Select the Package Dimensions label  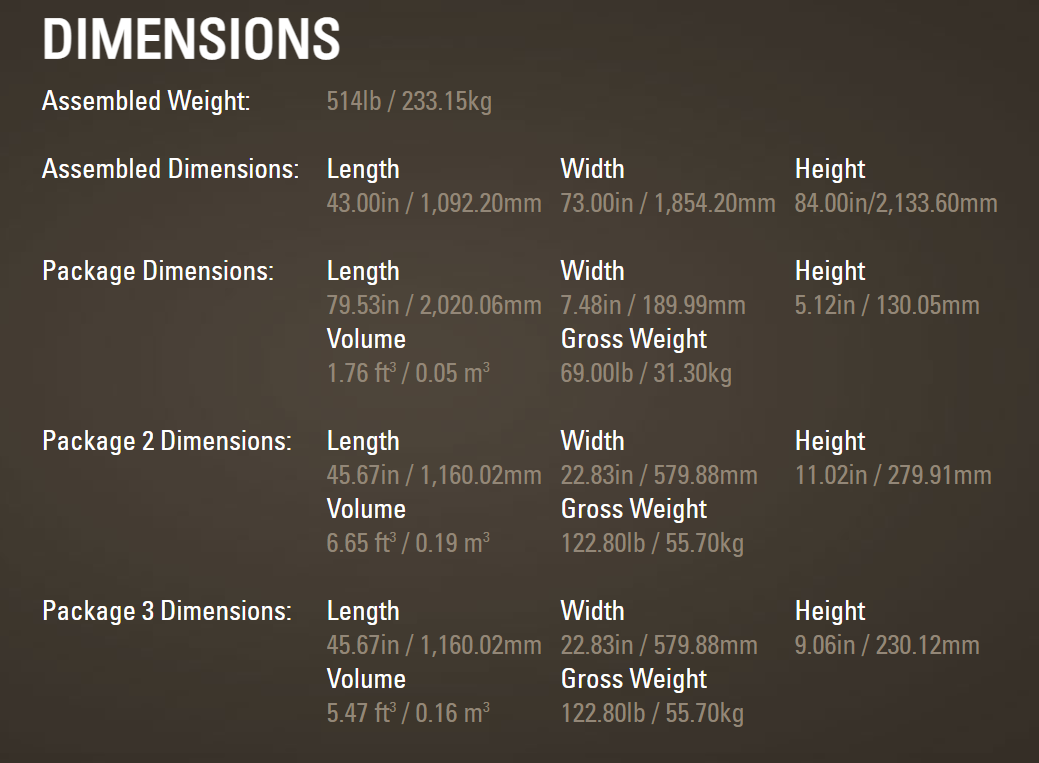[158, 271]
